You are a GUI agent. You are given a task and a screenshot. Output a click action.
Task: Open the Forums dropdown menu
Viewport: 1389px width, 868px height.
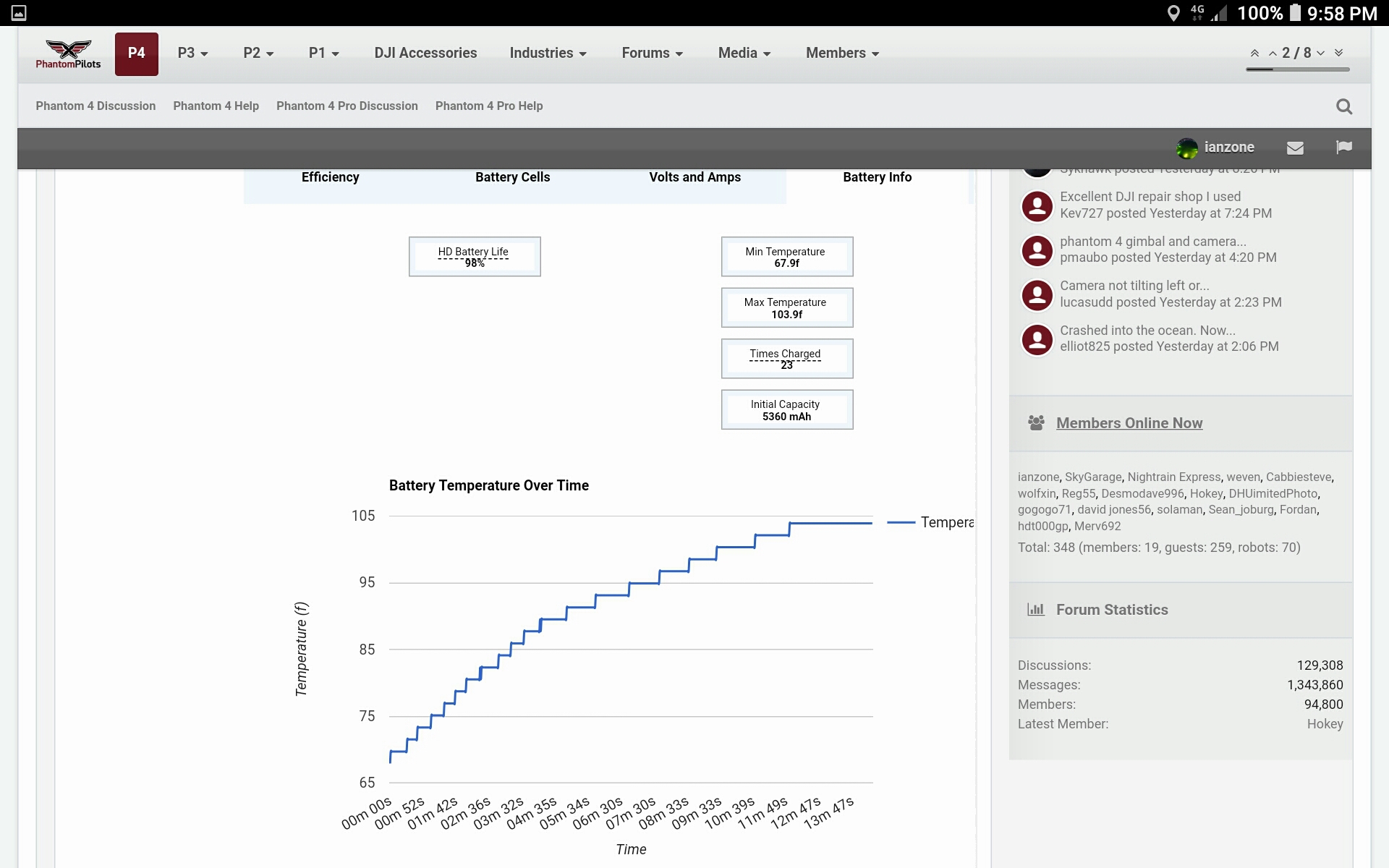point(652,53)
